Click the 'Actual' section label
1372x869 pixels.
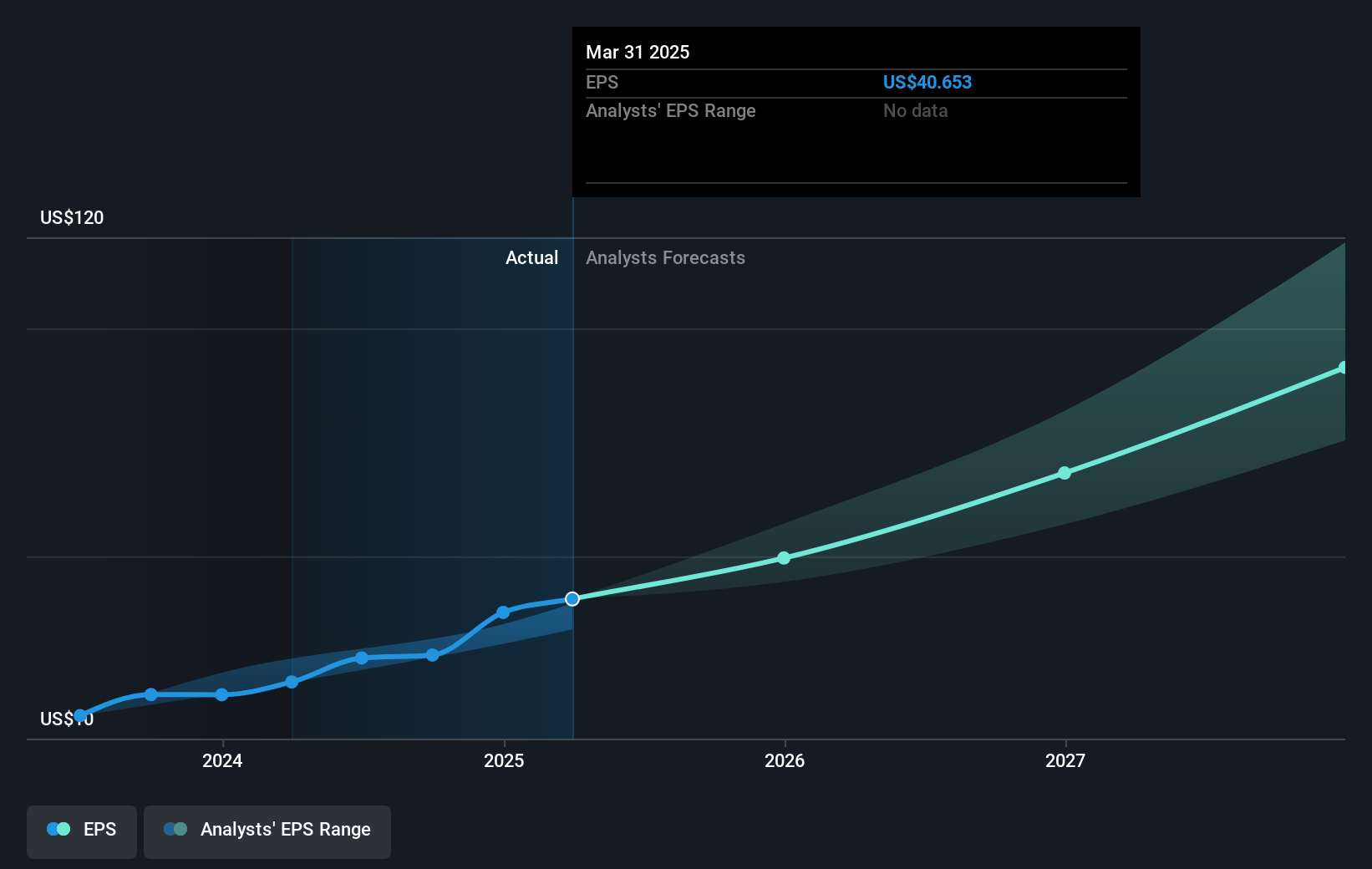[531, 257]
